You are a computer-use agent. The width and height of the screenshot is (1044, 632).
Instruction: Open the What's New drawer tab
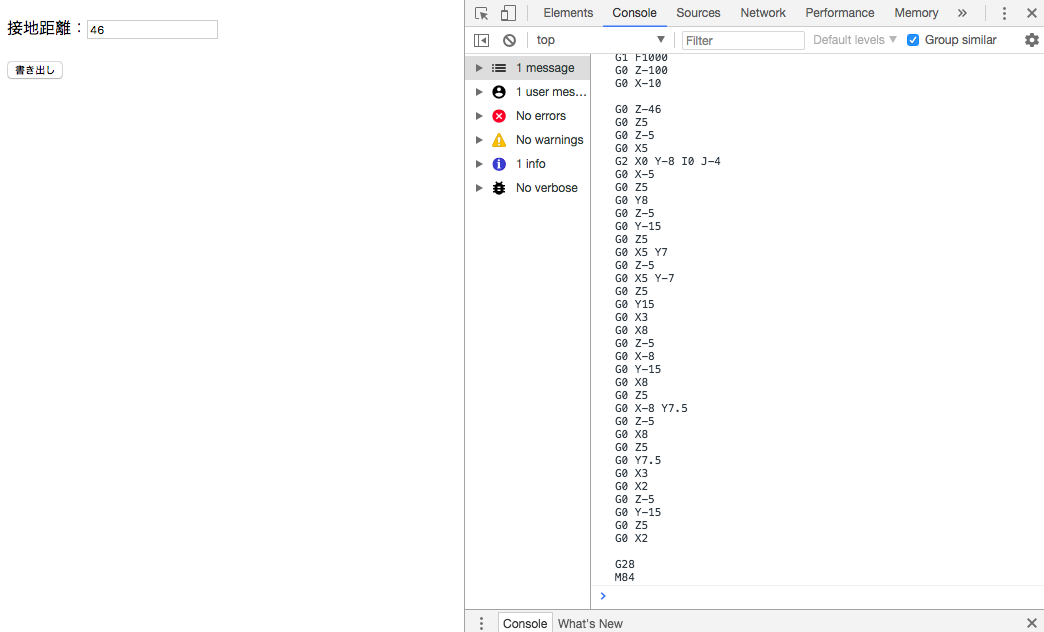[590, 623]
